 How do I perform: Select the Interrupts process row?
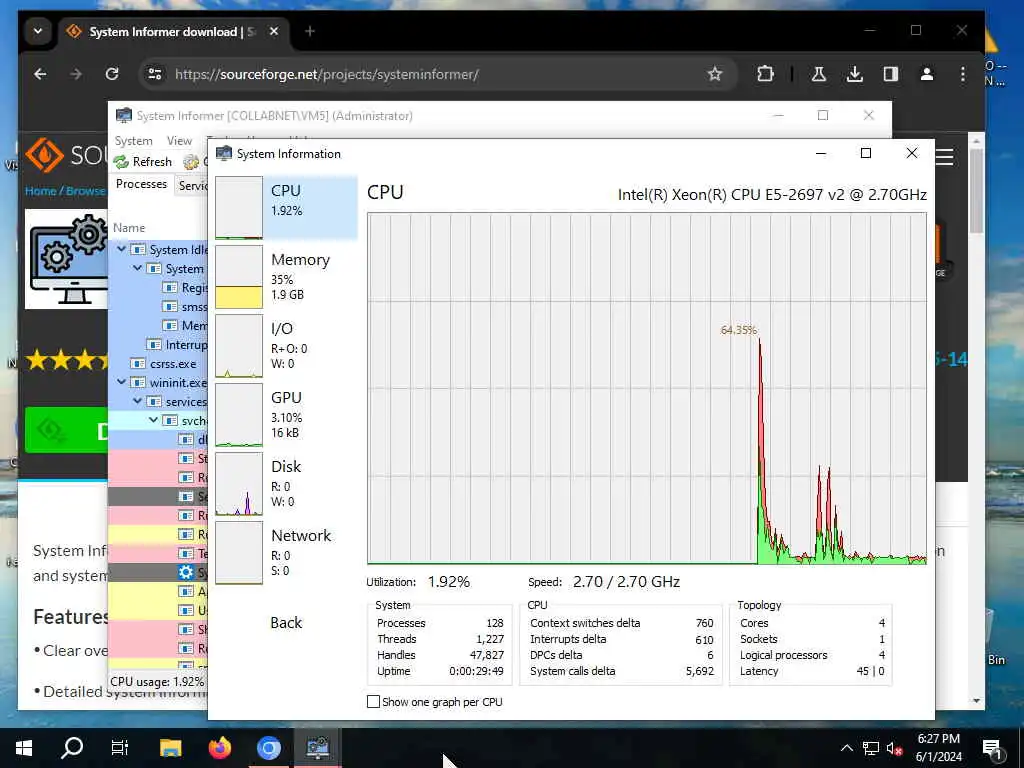tap(158, 344)
